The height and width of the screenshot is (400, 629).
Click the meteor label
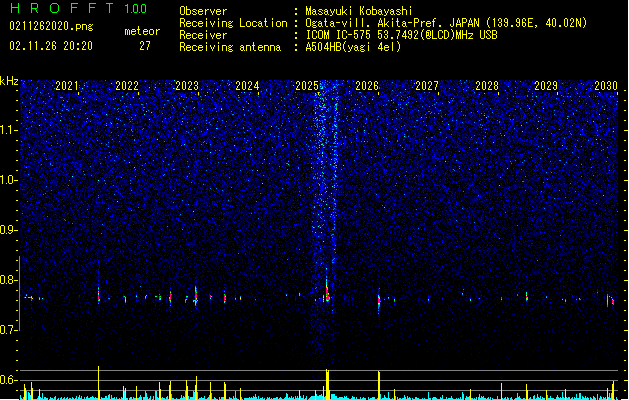142,31
